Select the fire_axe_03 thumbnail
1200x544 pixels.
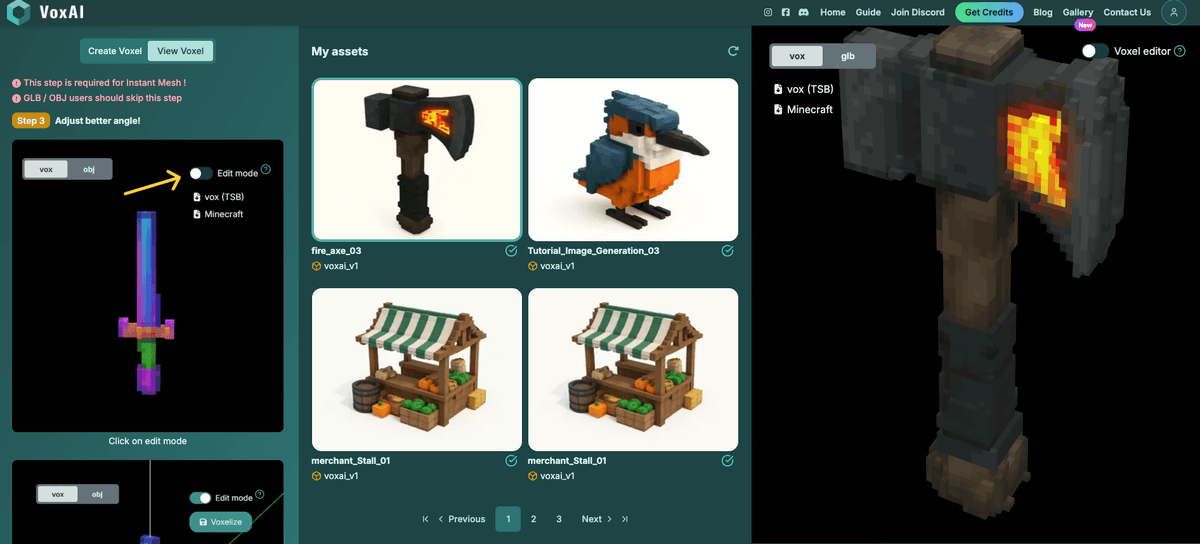[416, 160]
